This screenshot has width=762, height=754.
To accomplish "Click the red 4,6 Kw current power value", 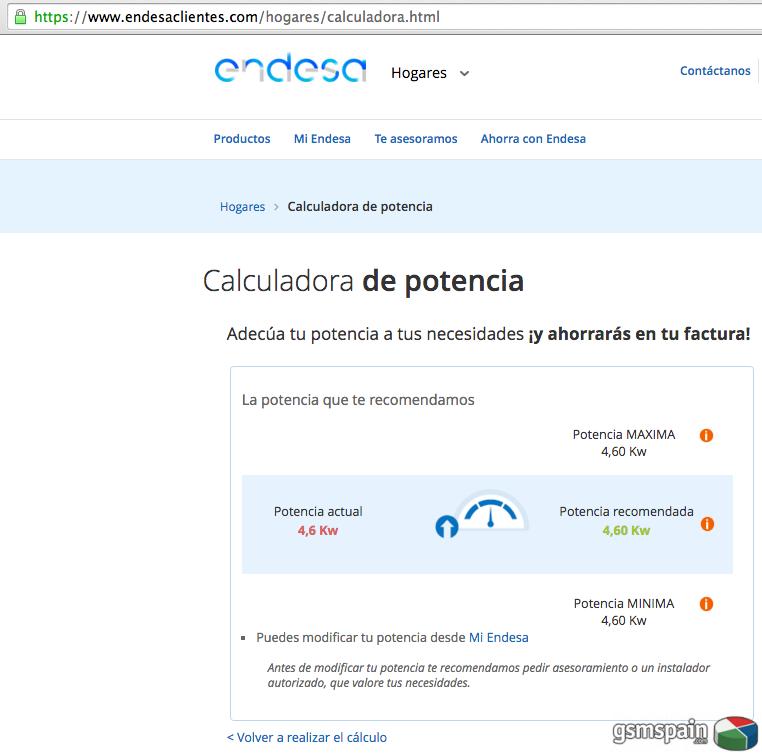I will pos(318,531).
